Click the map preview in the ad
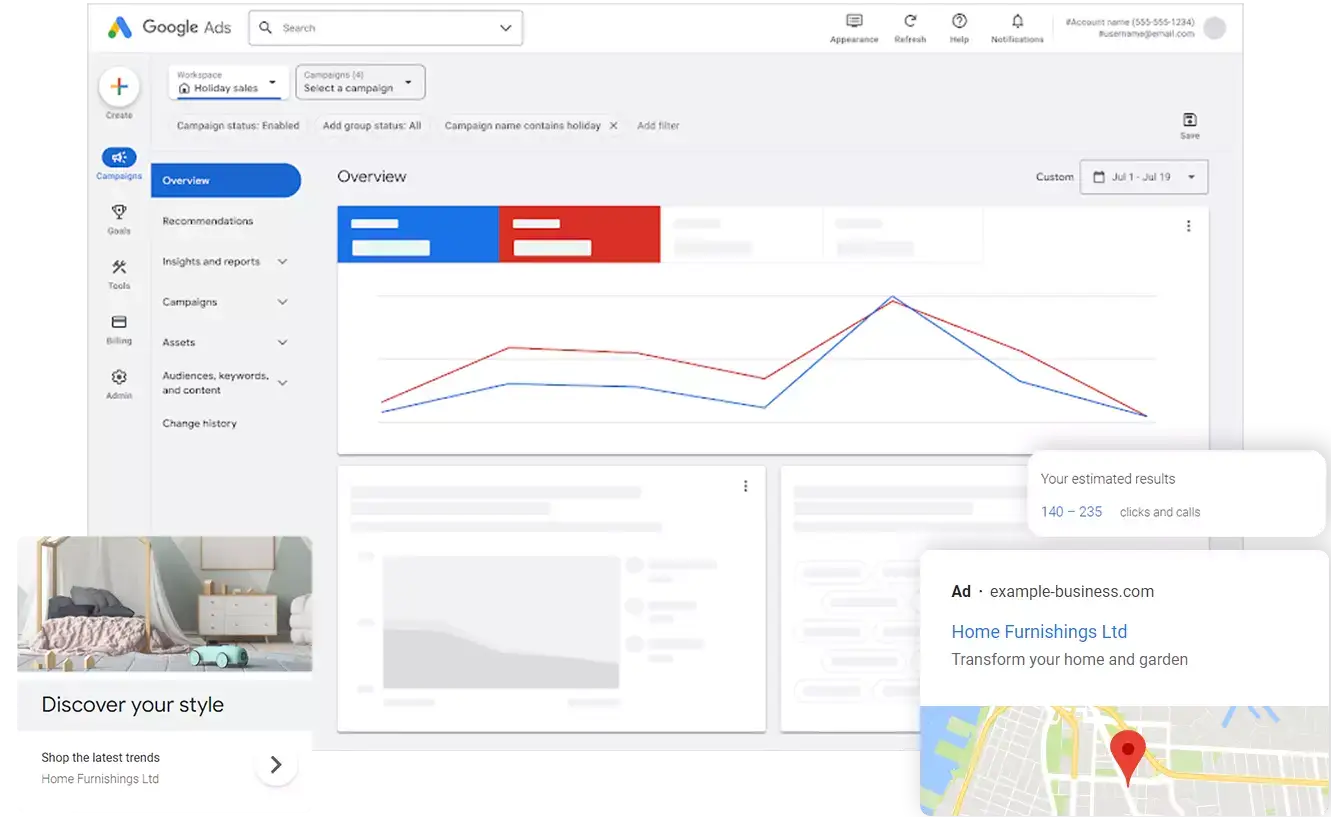 pos(1124,761)
